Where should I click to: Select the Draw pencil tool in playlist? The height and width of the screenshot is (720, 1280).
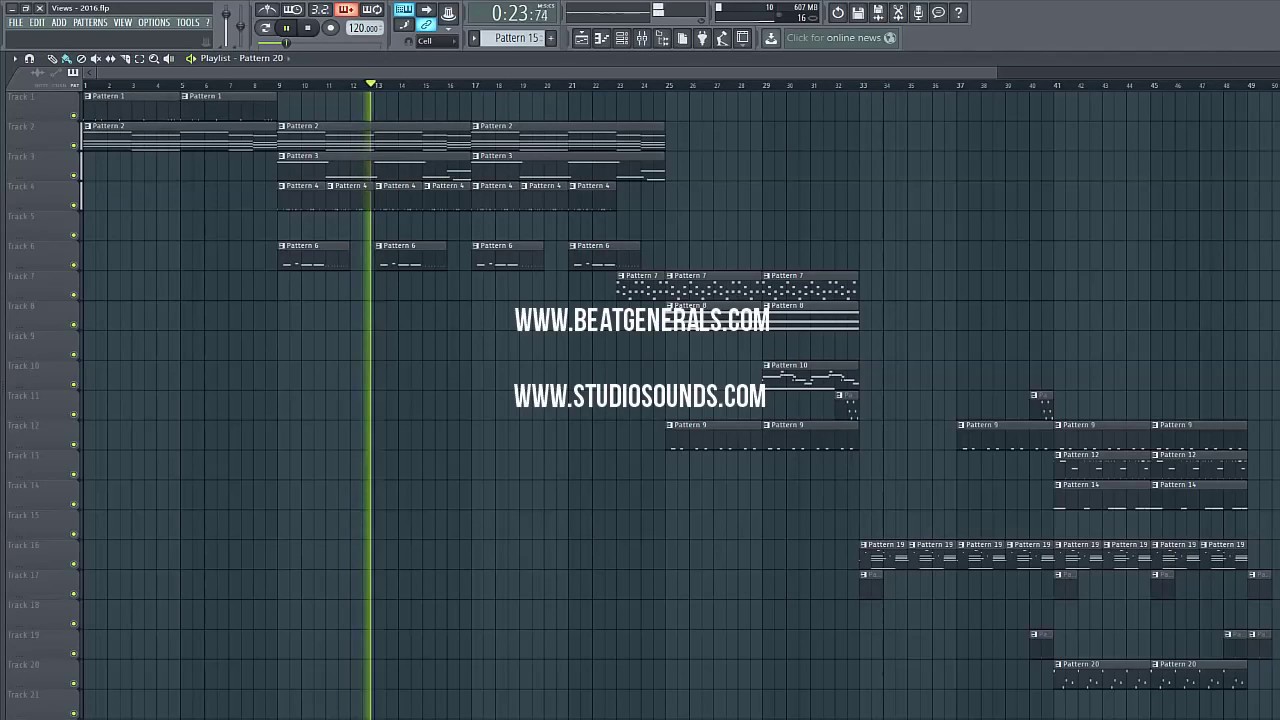pyautogui.click(x=53, y=58)
